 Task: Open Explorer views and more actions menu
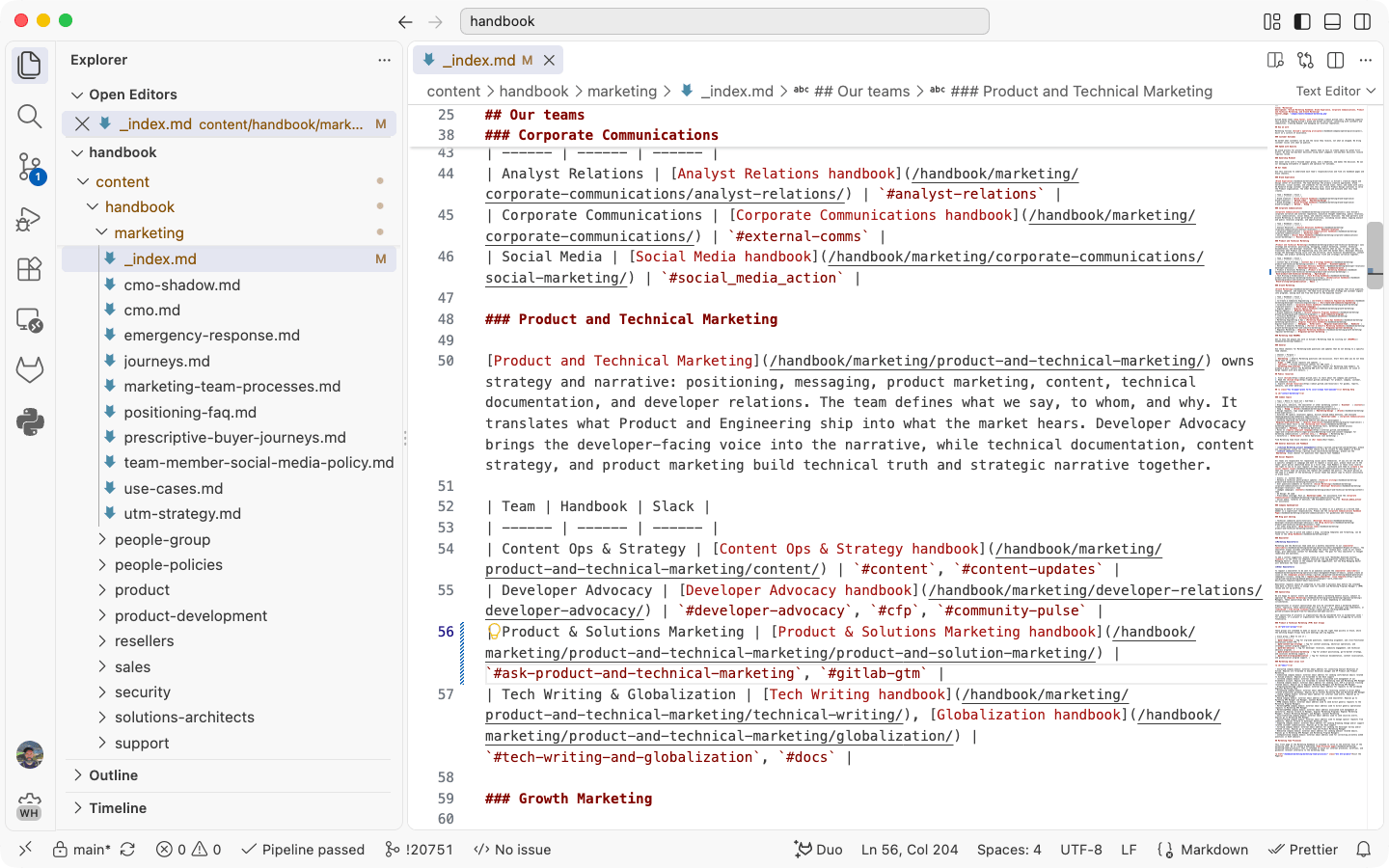(x=384, y=60)
